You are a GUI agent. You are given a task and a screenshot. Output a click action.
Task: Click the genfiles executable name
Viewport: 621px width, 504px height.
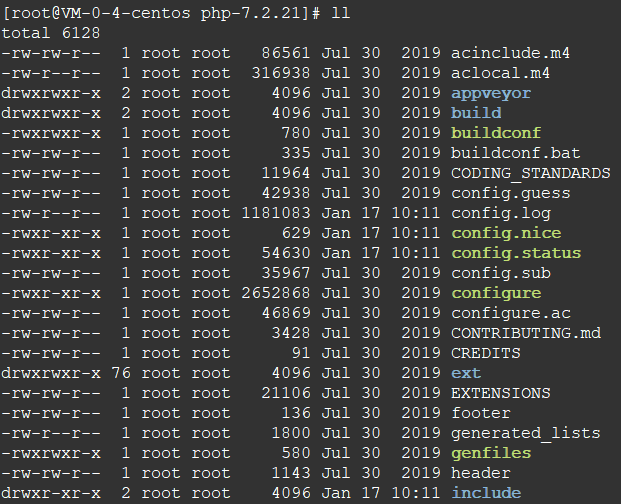(x=491, y=453)
